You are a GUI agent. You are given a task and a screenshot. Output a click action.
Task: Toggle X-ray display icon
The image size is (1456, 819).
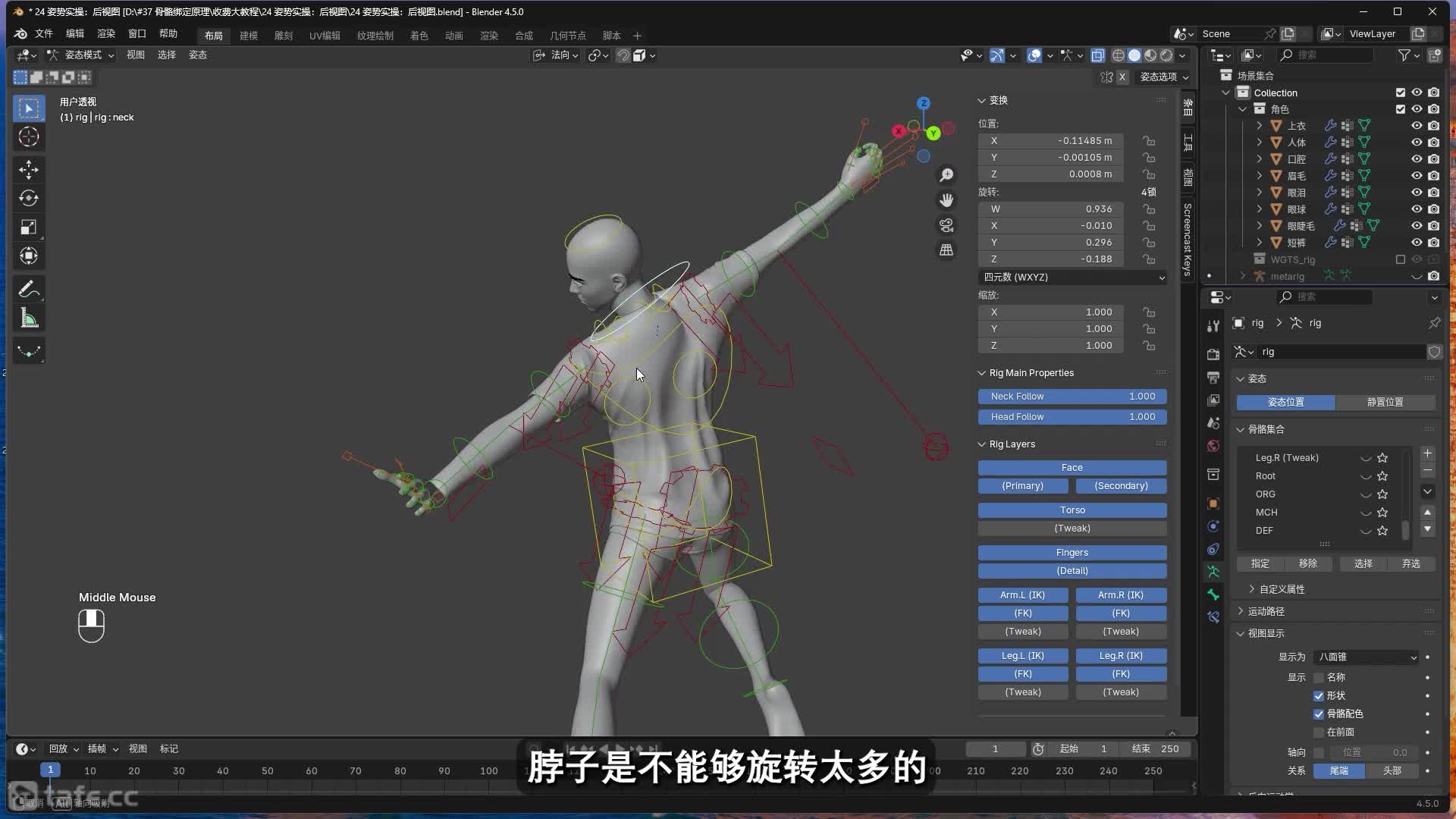1097,55
